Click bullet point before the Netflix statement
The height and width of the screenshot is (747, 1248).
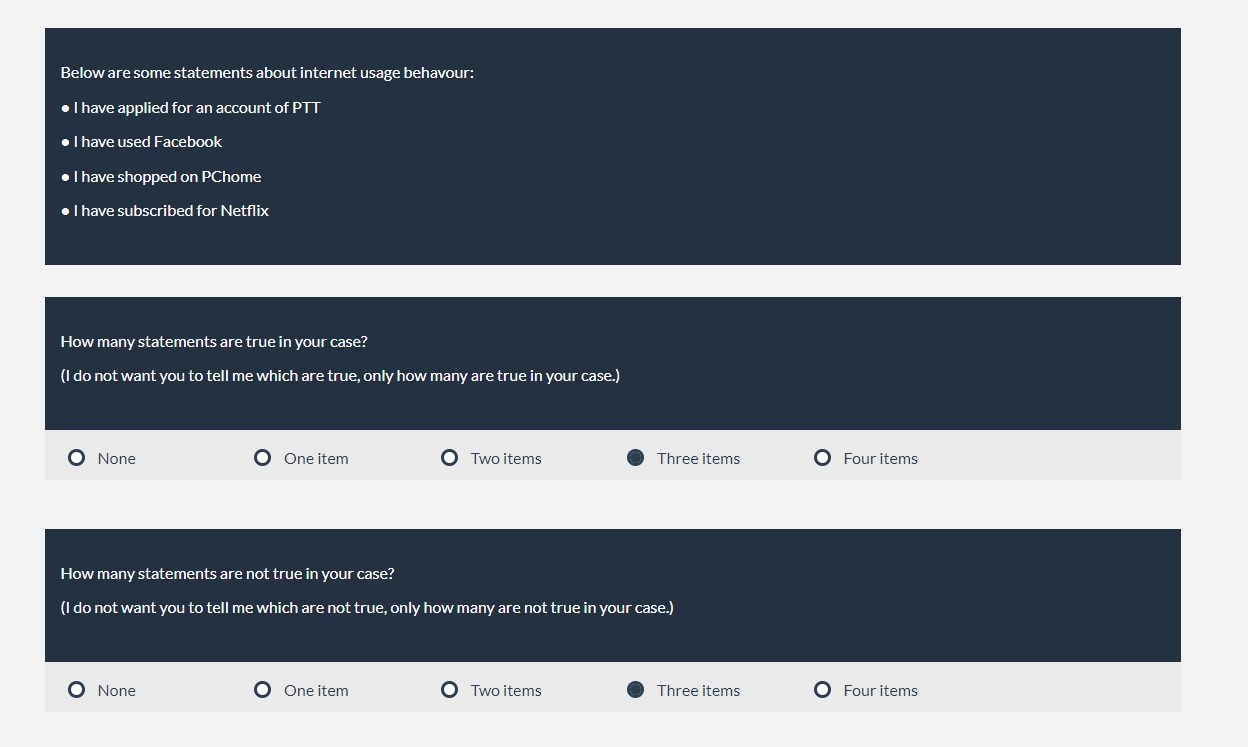pyautogui.click(x=65, y=211)
